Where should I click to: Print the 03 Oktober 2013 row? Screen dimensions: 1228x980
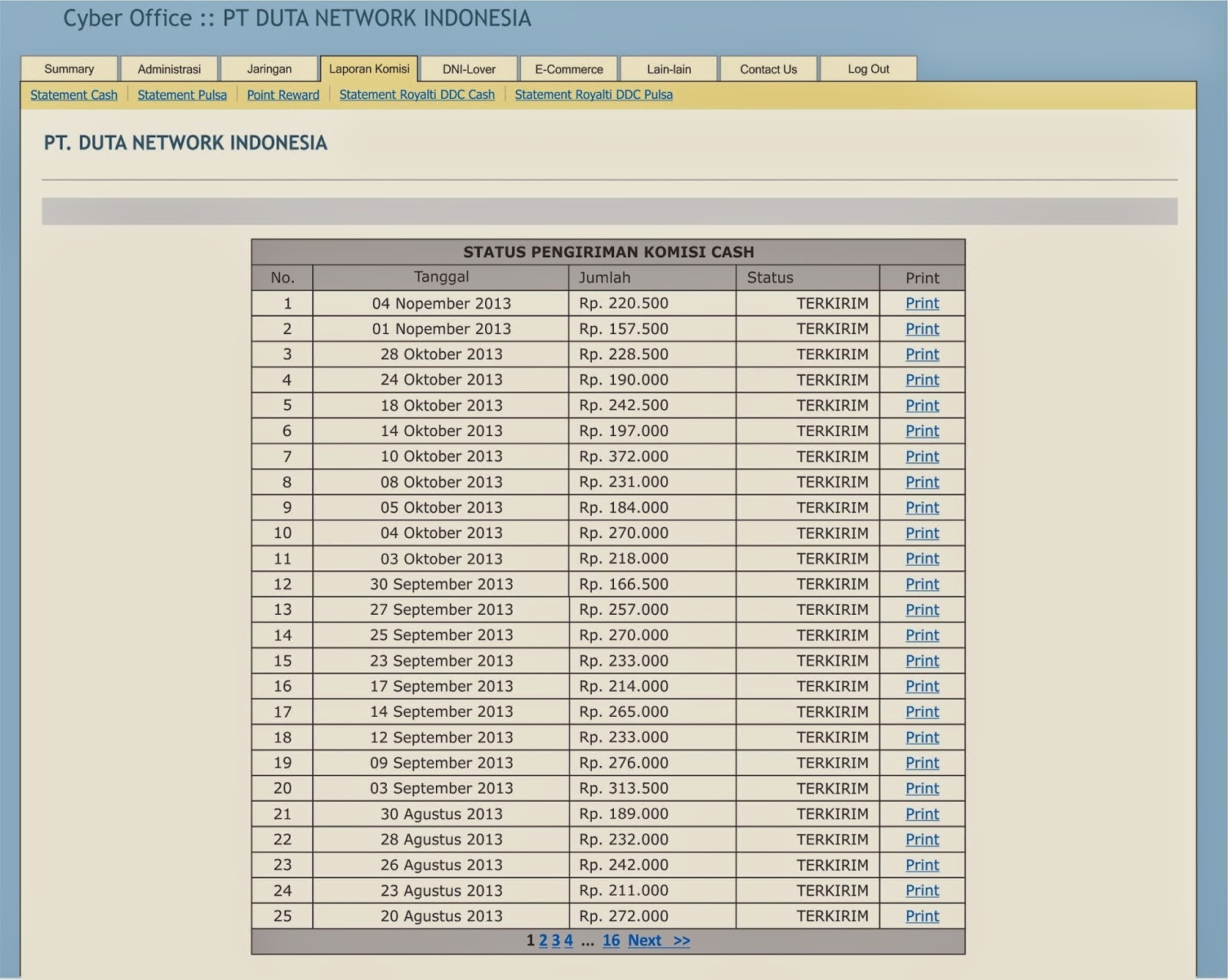click(x=922, y=559)
